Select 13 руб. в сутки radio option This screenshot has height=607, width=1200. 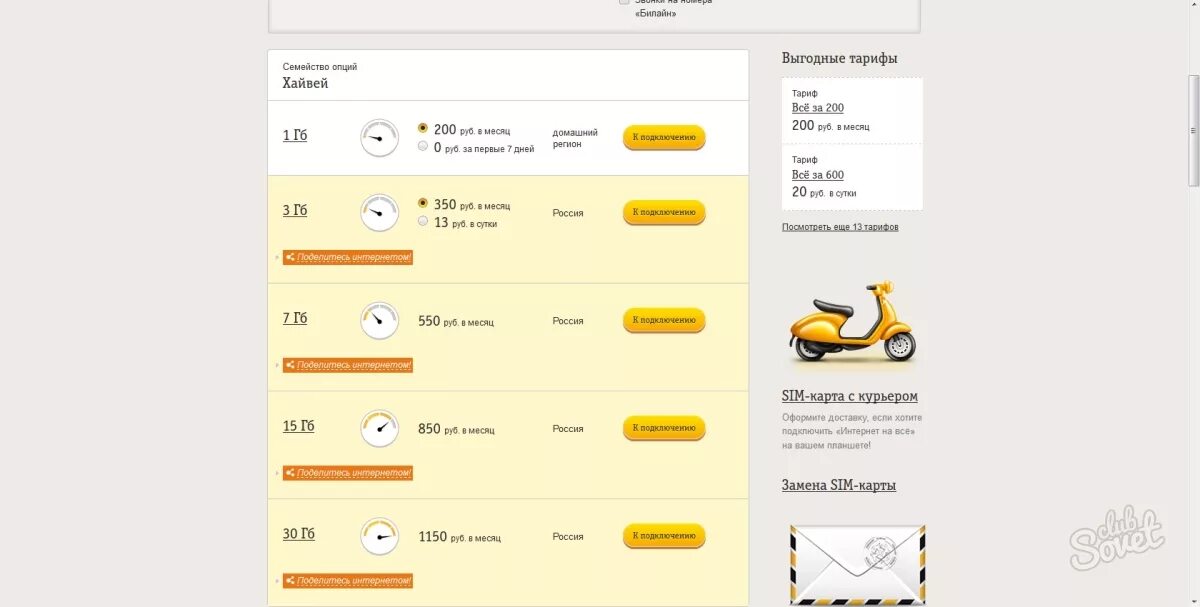pos(423,221)
